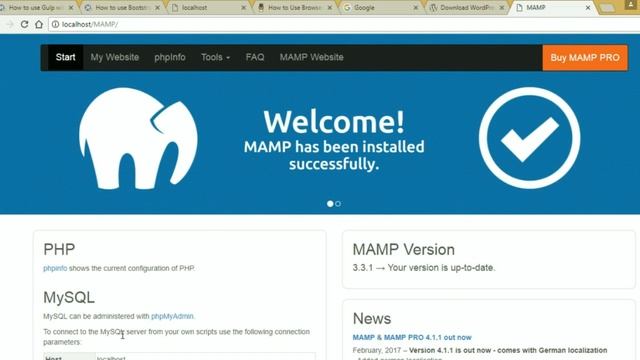Open the phpMyAdmin link

point(172,316)
